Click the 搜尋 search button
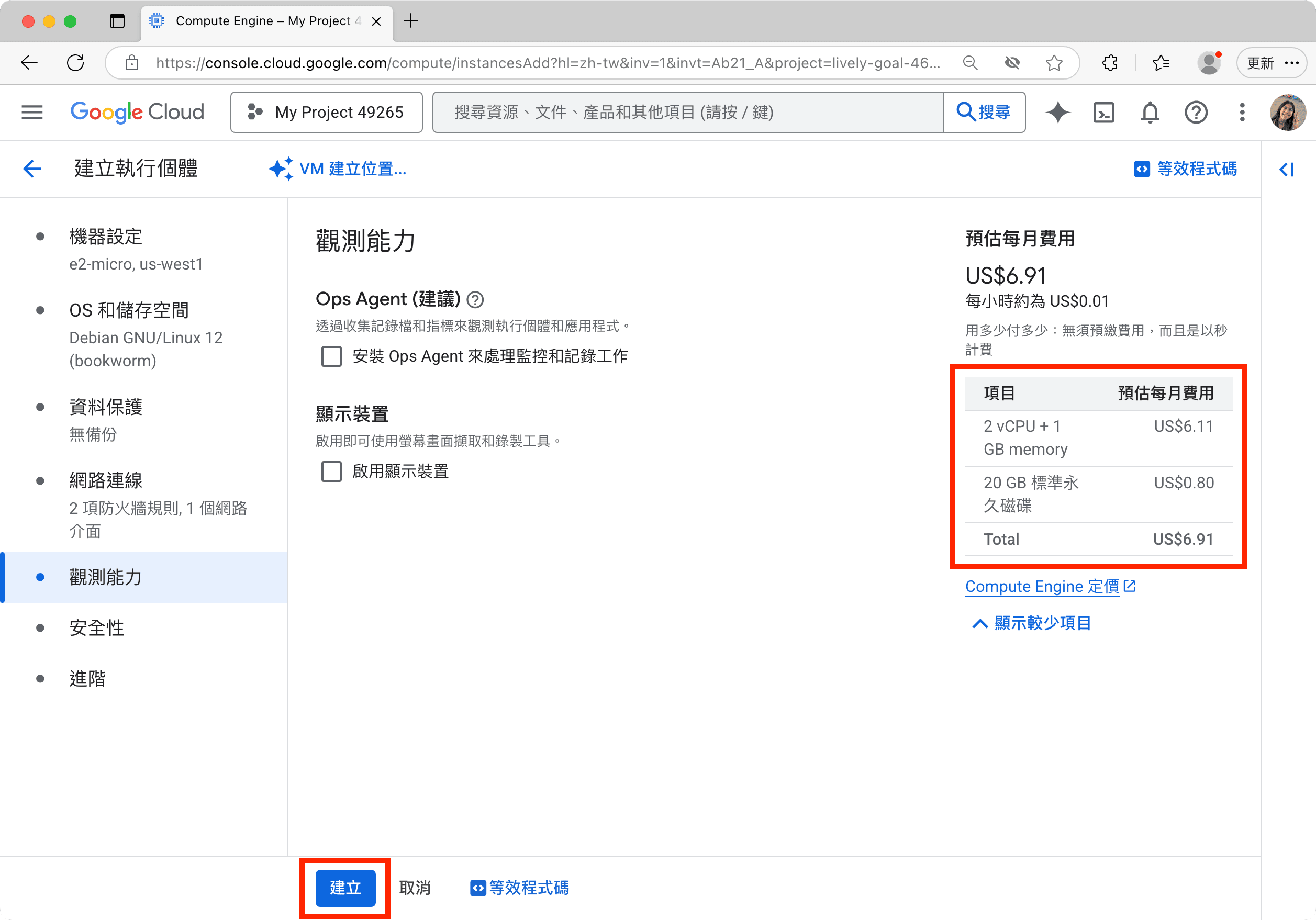This screenshot has width=1316, height=920. tap(984, 113)
